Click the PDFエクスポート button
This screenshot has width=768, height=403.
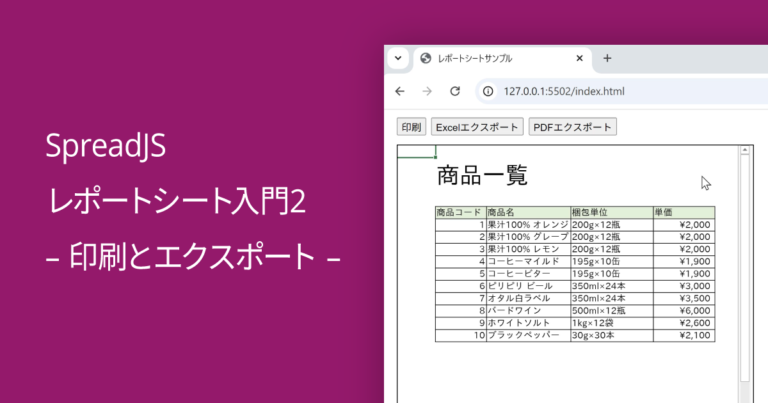[572, 127]
